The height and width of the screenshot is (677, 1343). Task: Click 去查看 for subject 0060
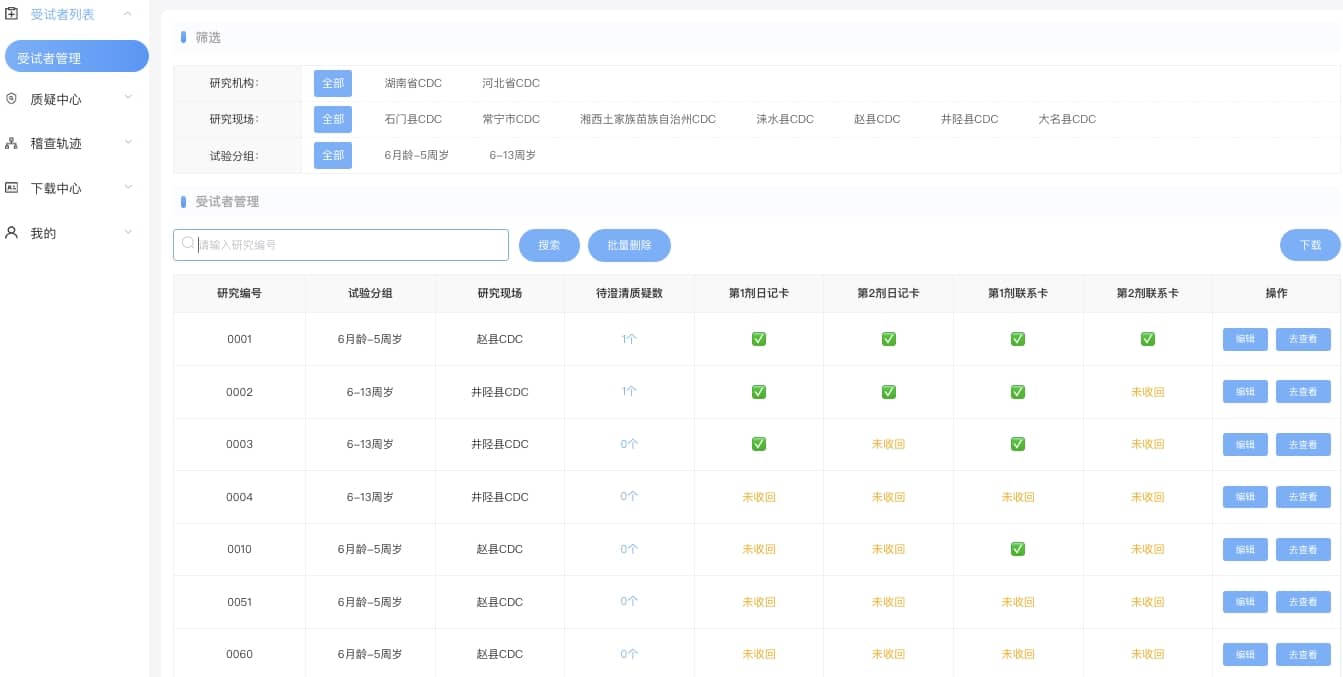click(1303, 654)
